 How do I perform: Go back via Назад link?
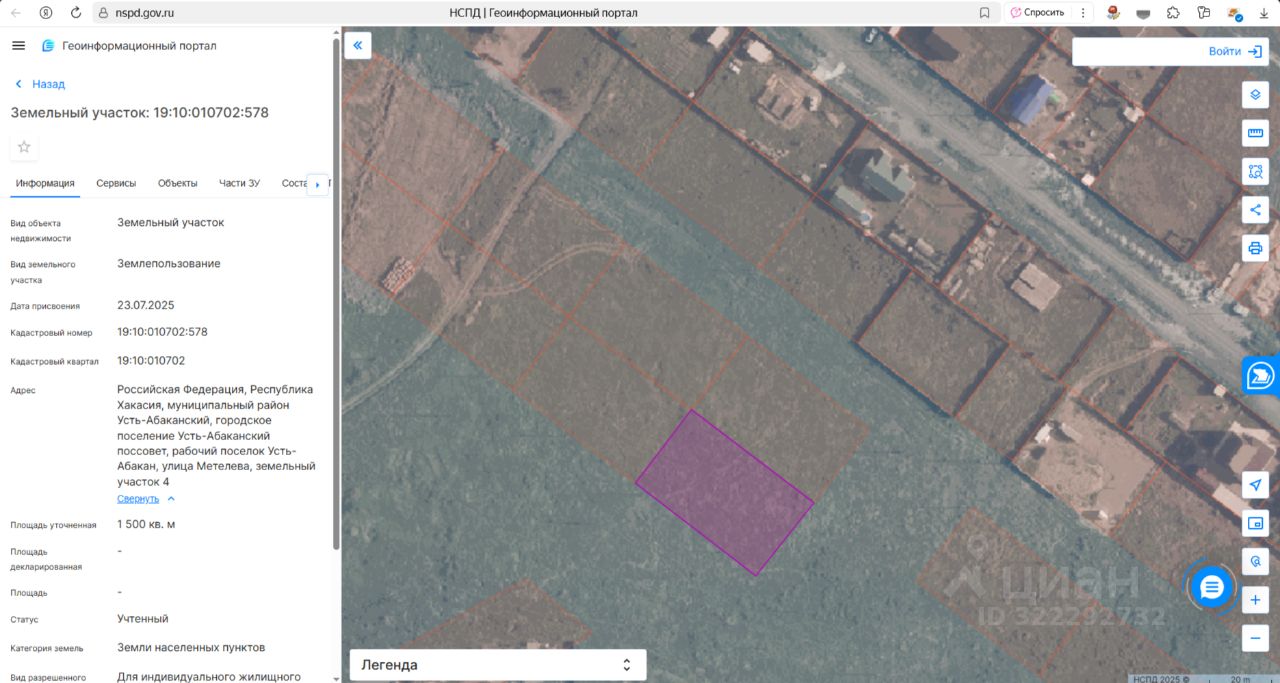click(40, 84)
